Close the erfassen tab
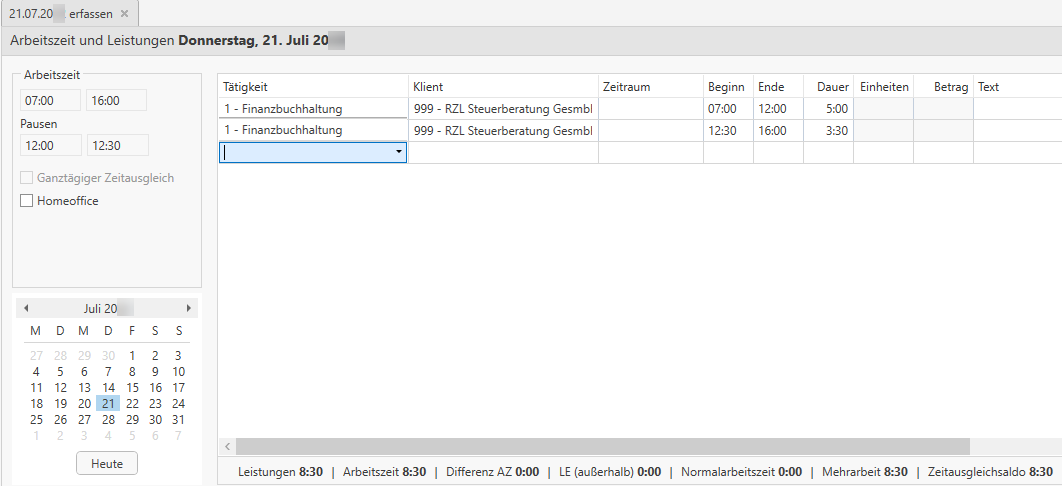This screenshot has height=486, width=1062. tap(124, 14)
